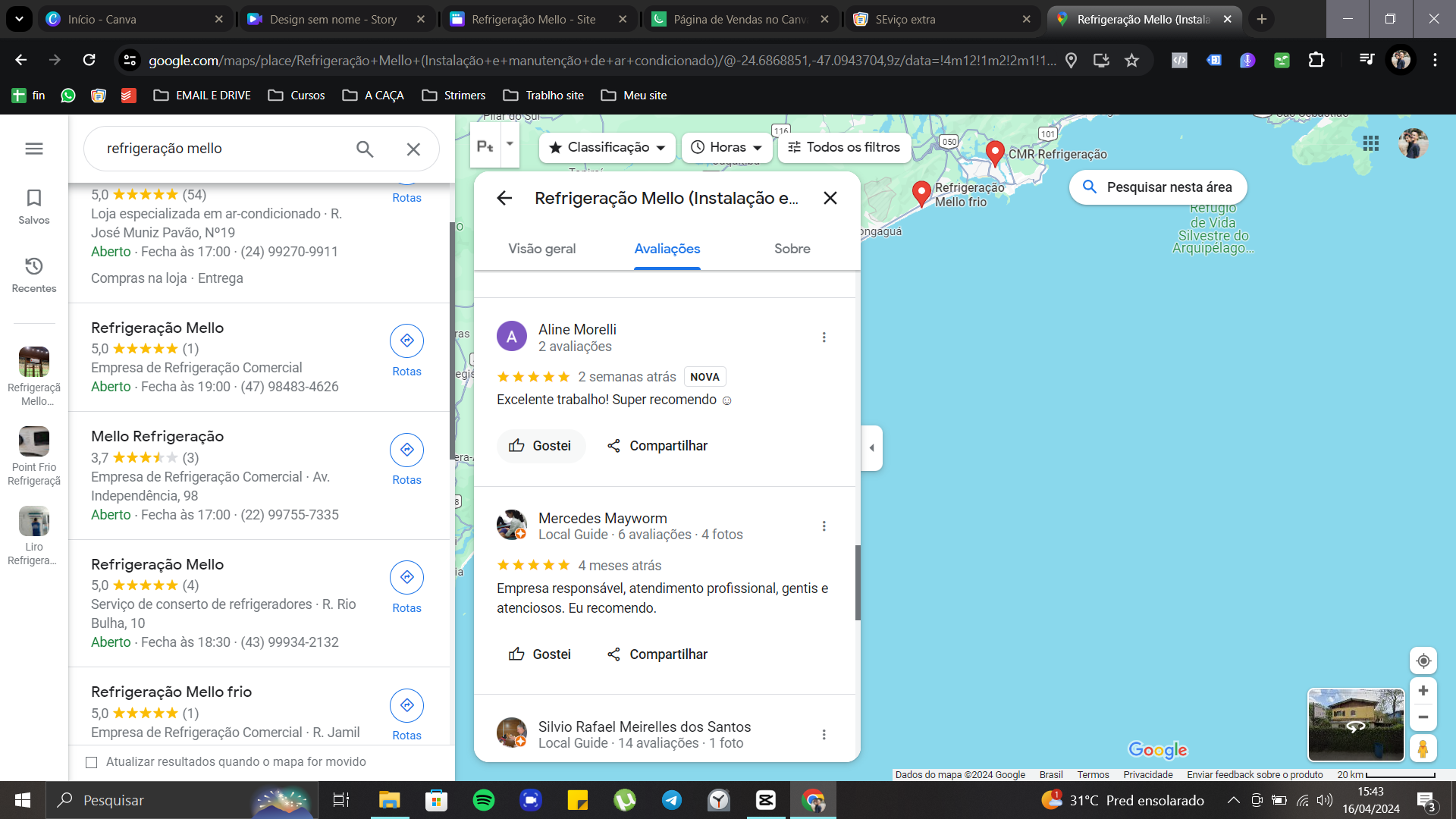Open Street View Pegman
Image resolution: width=1456 pixels, height=819 pixels.
[1423, 749]
